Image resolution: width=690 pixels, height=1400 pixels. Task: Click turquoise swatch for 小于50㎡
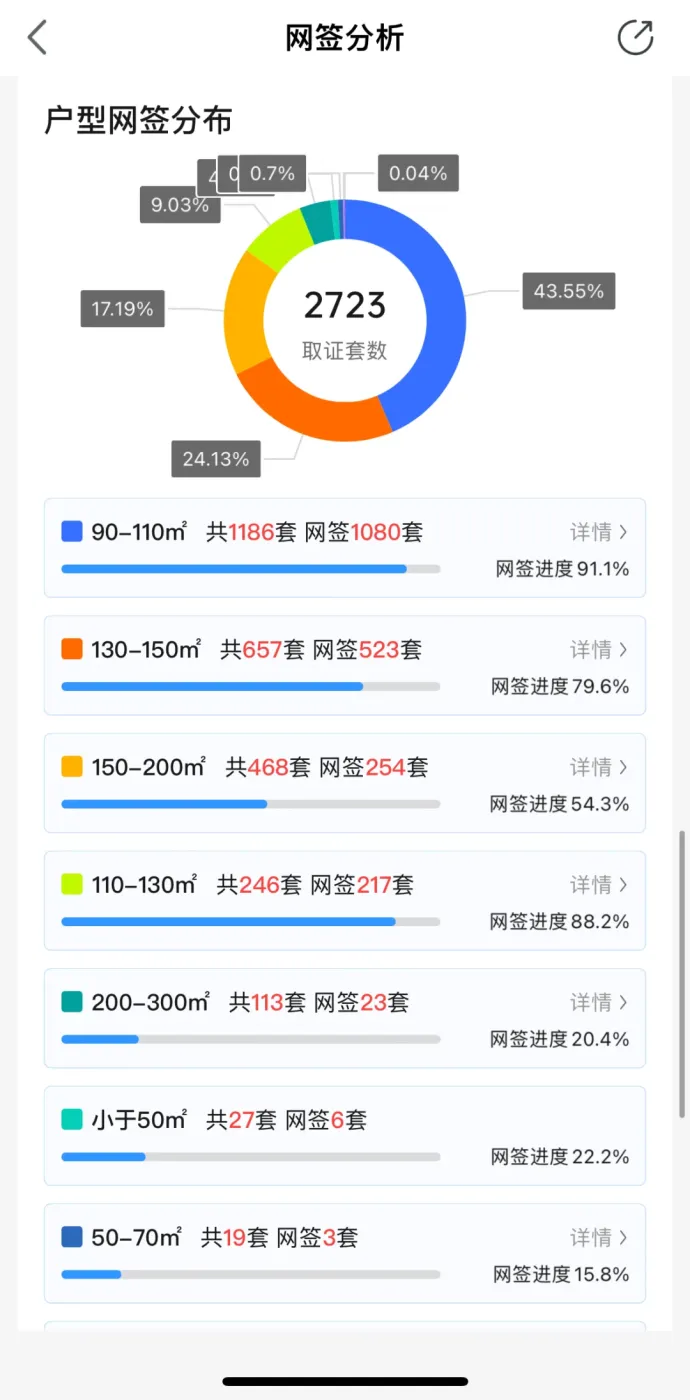[72, 1120]
